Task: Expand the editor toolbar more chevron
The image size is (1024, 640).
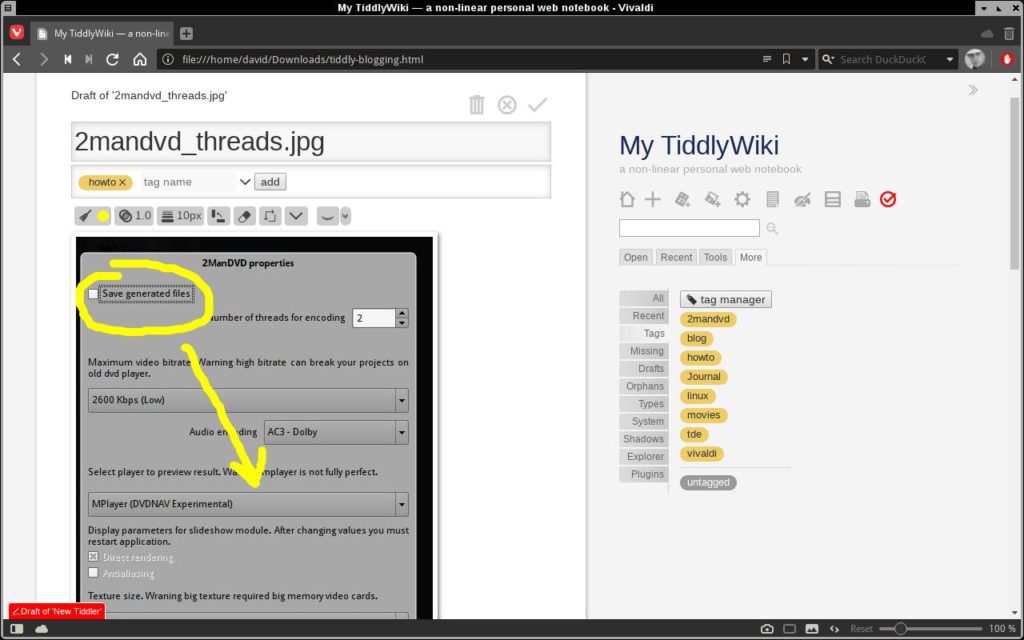Action: tap(296, 216)
